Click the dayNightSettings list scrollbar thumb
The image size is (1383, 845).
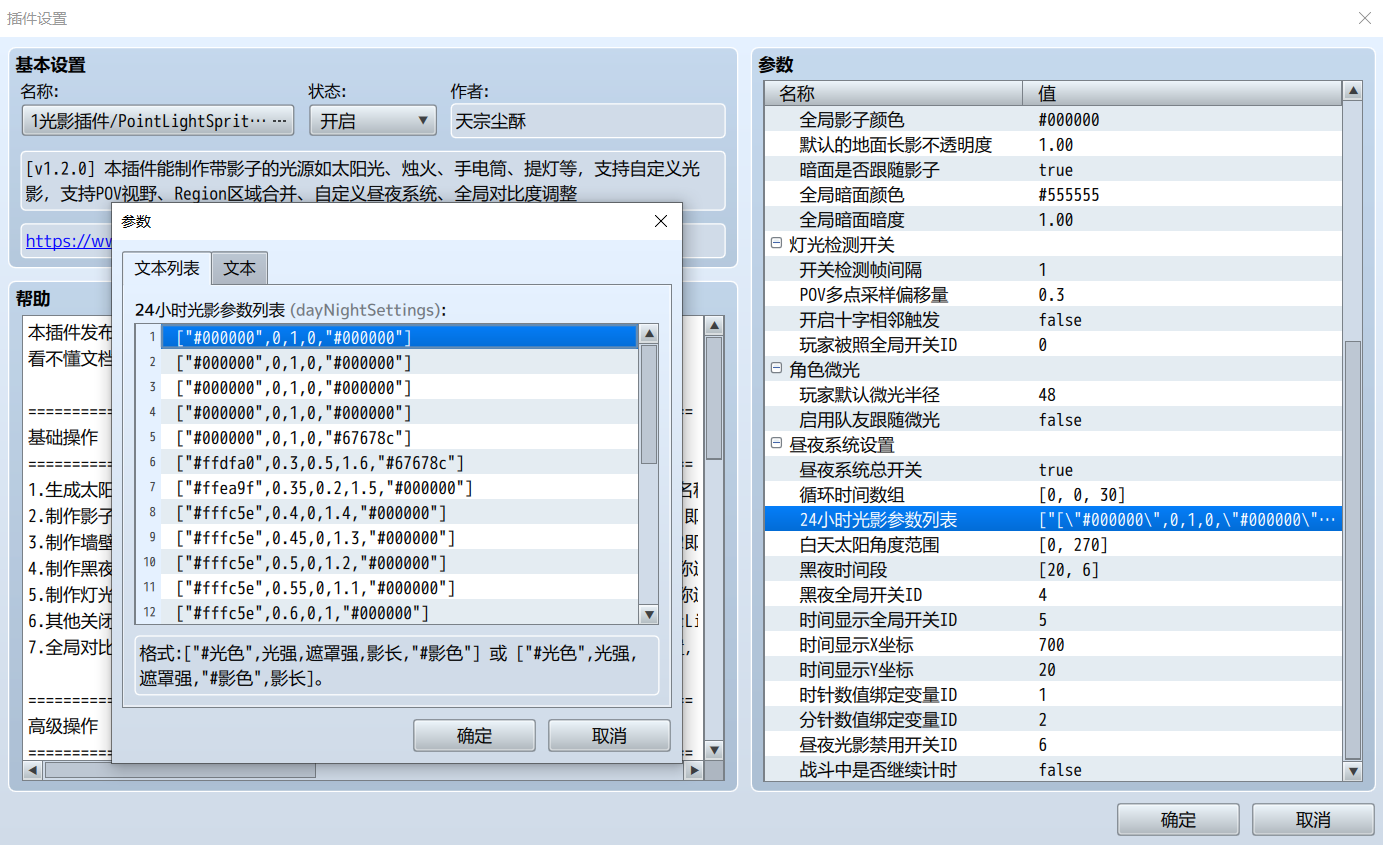click(649, 403)
